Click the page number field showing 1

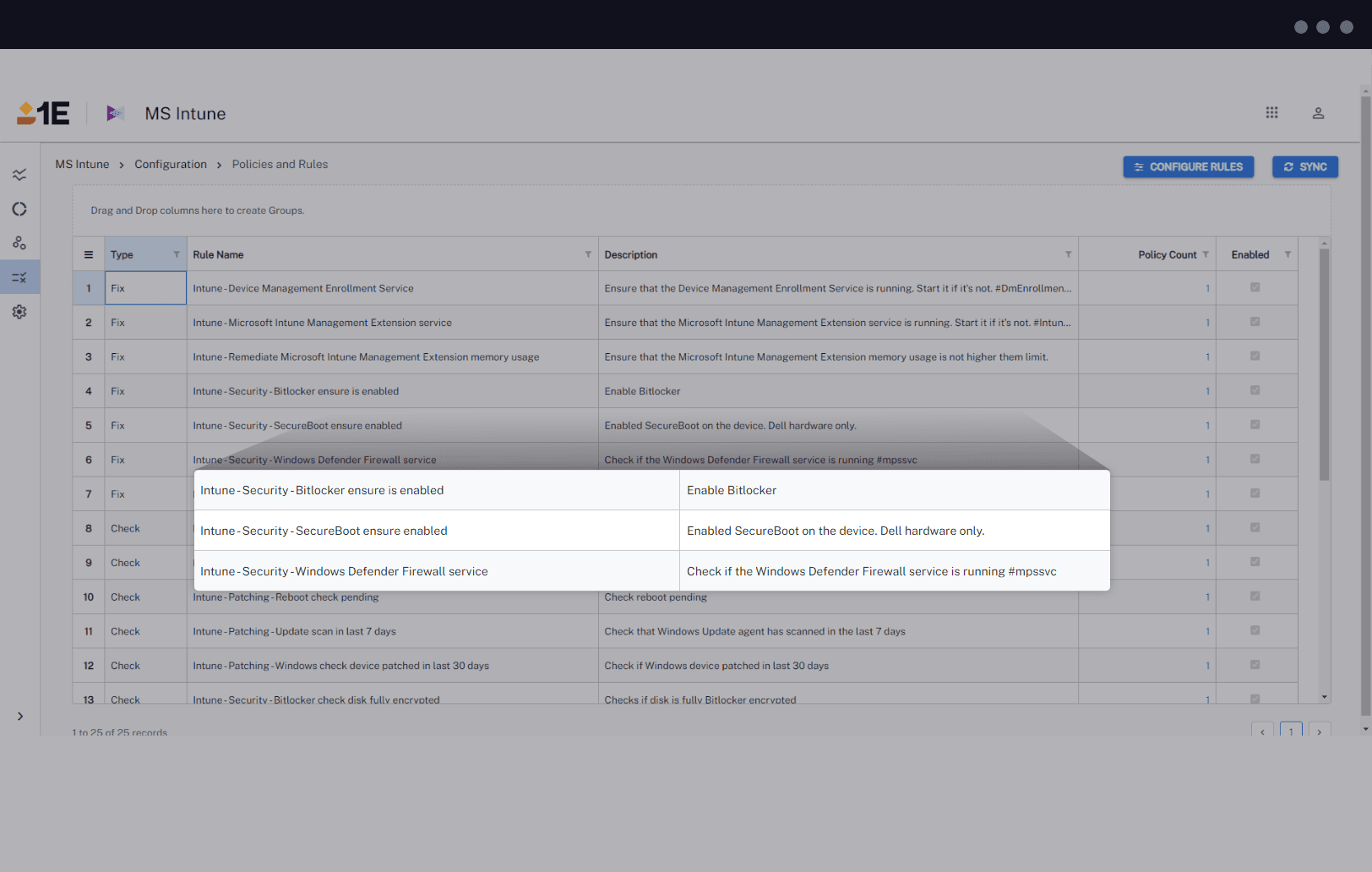point(1291,730)
